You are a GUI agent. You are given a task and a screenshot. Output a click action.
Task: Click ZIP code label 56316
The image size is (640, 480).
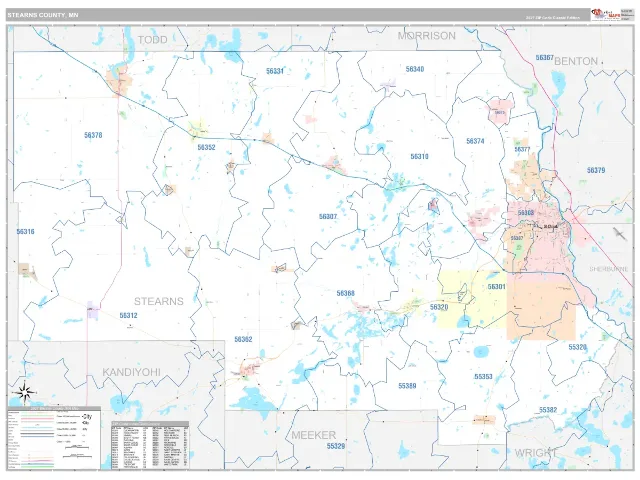(25, 232)
